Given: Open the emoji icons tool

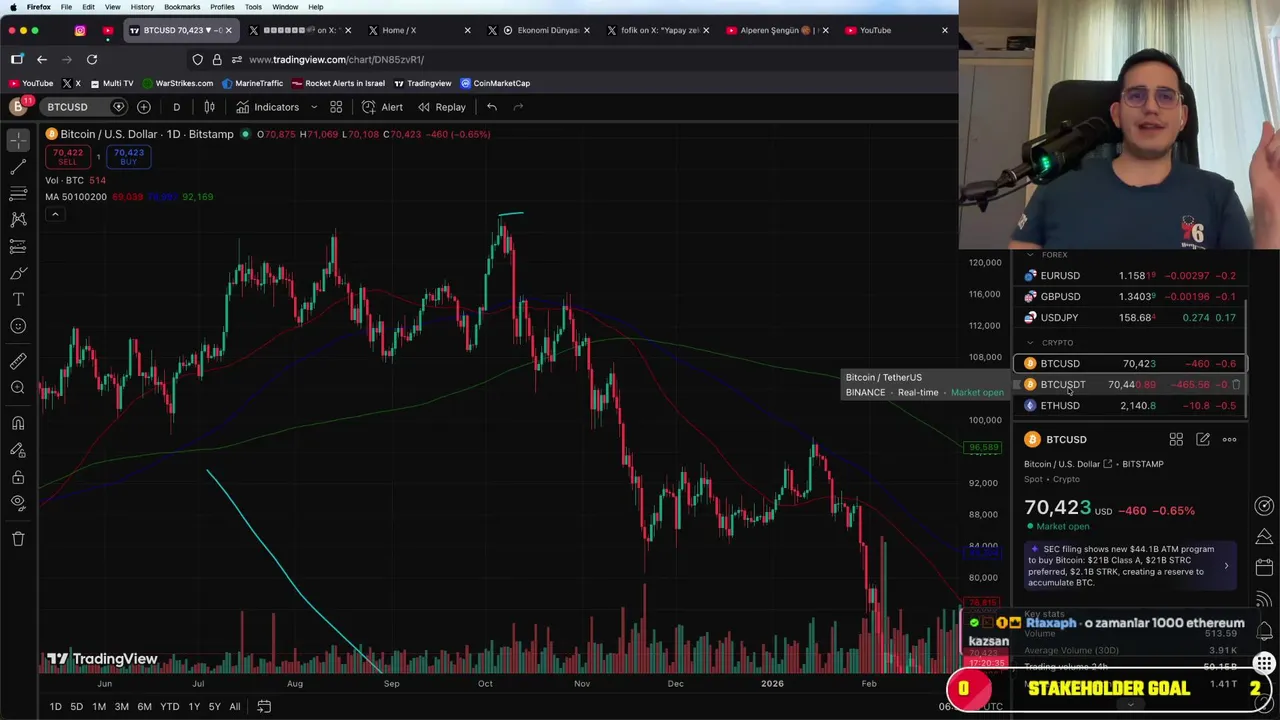Looking at the screenshot, I should (18, 325).
